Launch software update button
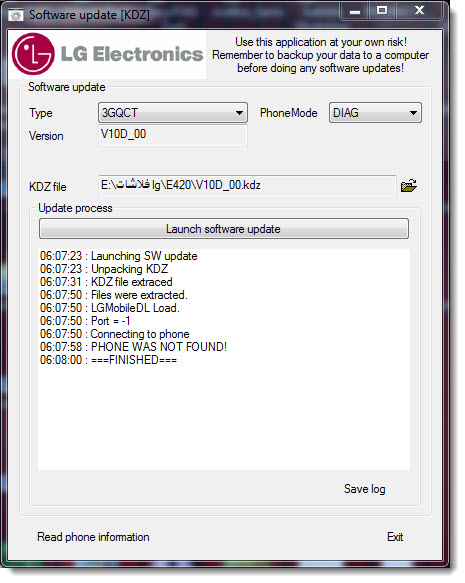465x583 pixels. (x=223, y=229)
